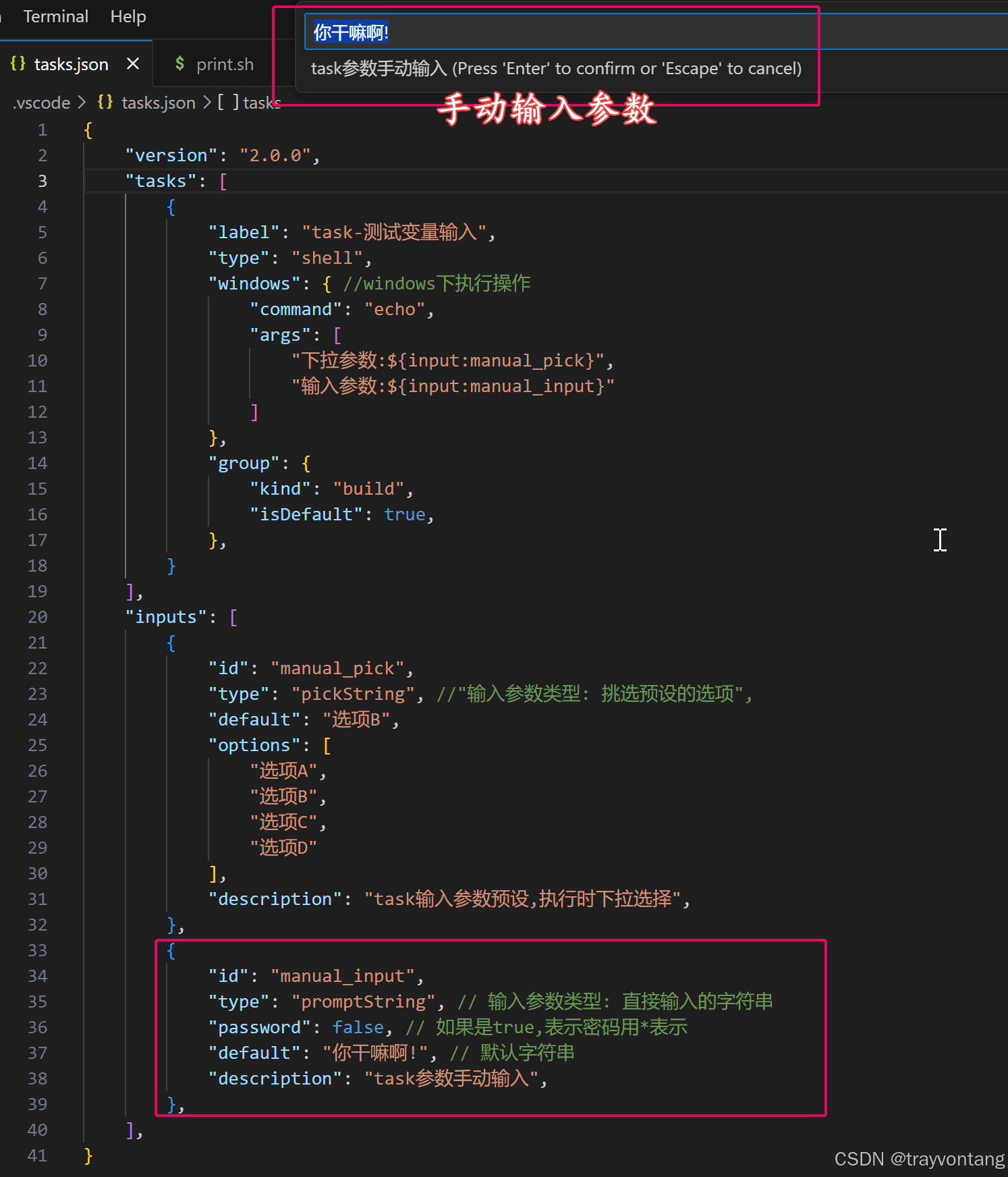Click the label value task-测试变量输入
The height and width of the screenshot is (1177, 1008).
(394, 232)
